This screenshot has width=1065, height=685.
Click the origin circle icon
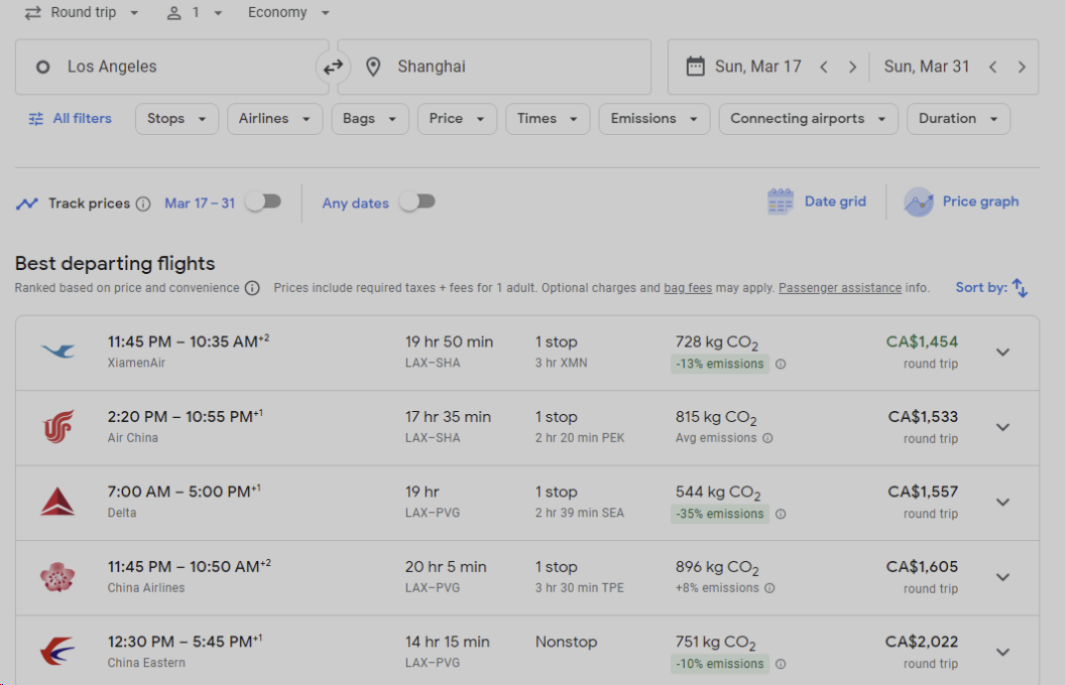[43, 67]
